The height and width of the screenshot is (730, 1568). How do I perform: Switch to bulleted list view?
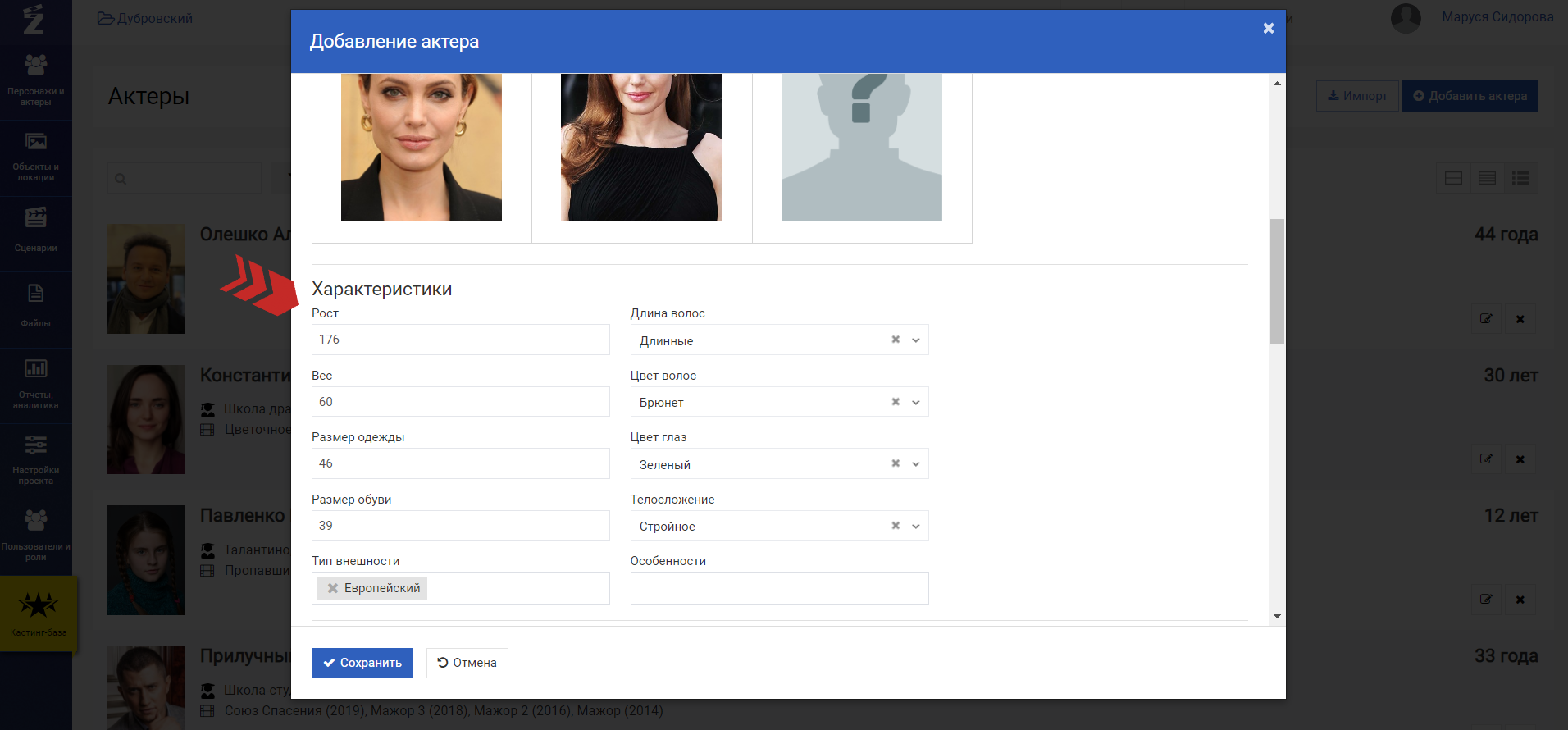click(x=1520, y=178)
